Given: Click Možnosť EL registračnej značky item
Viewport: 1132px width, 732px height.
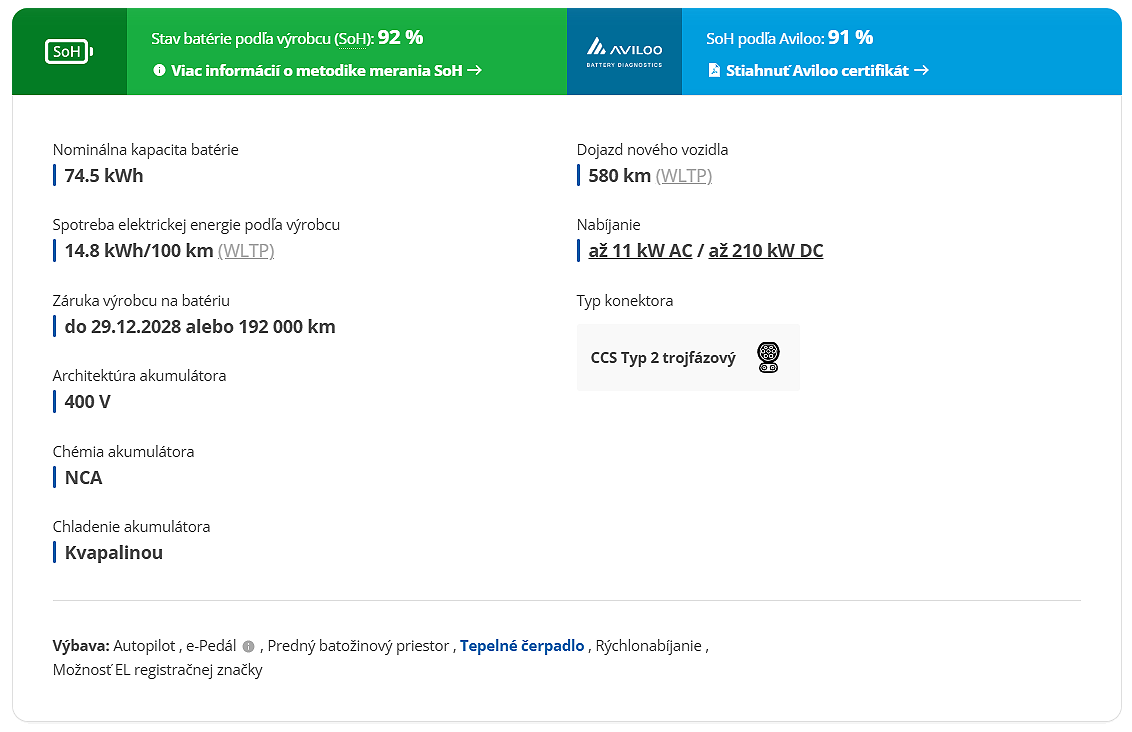Looking at the screenshot, I should point(157,669).
